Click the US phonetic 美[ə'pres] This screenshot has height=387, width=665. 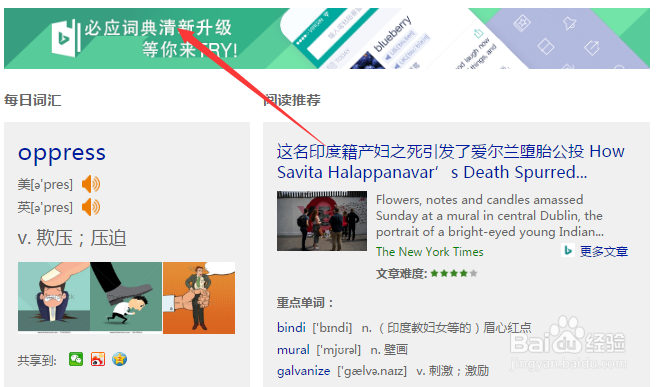(45, 185)
